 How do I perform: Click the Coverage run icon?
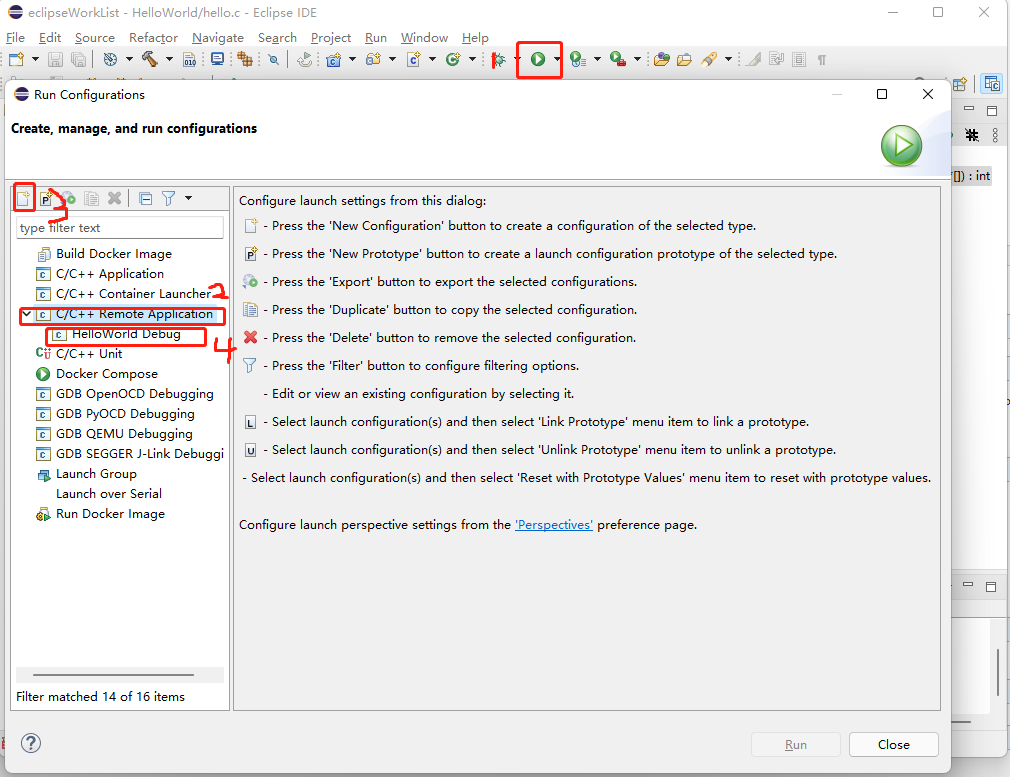pos(578,59)
